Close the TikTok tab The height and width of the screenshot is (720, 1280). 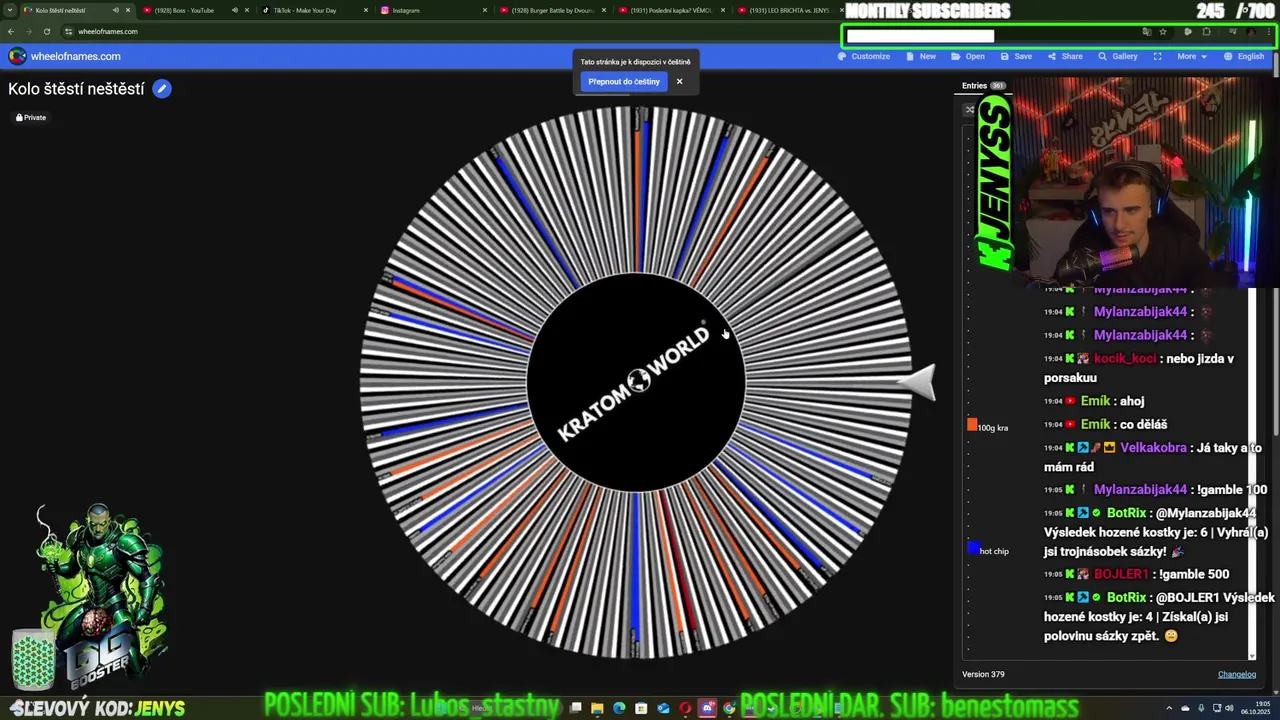click(366, 10)
